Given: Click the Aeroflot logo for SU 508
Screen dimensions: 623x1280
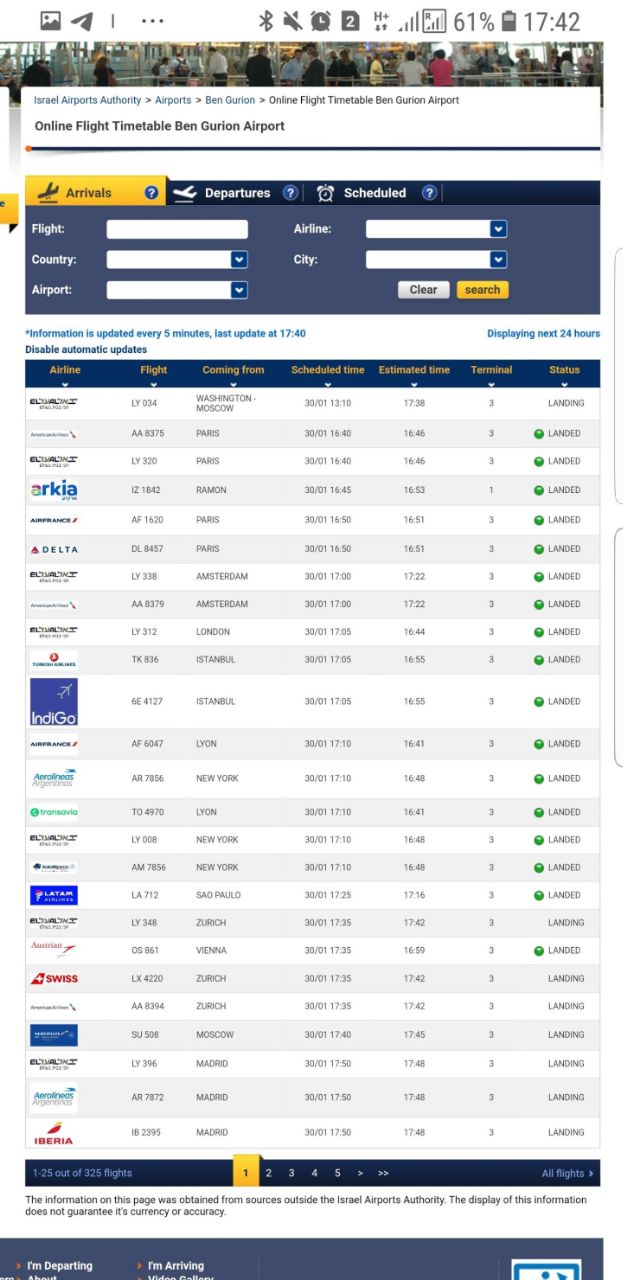Looking at the screenshot, I should (x=54, y=1035).
